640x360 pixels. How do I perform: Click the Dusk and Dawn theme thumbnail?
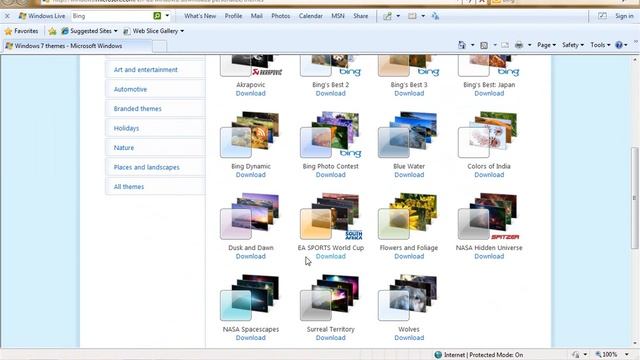(250, 216)
